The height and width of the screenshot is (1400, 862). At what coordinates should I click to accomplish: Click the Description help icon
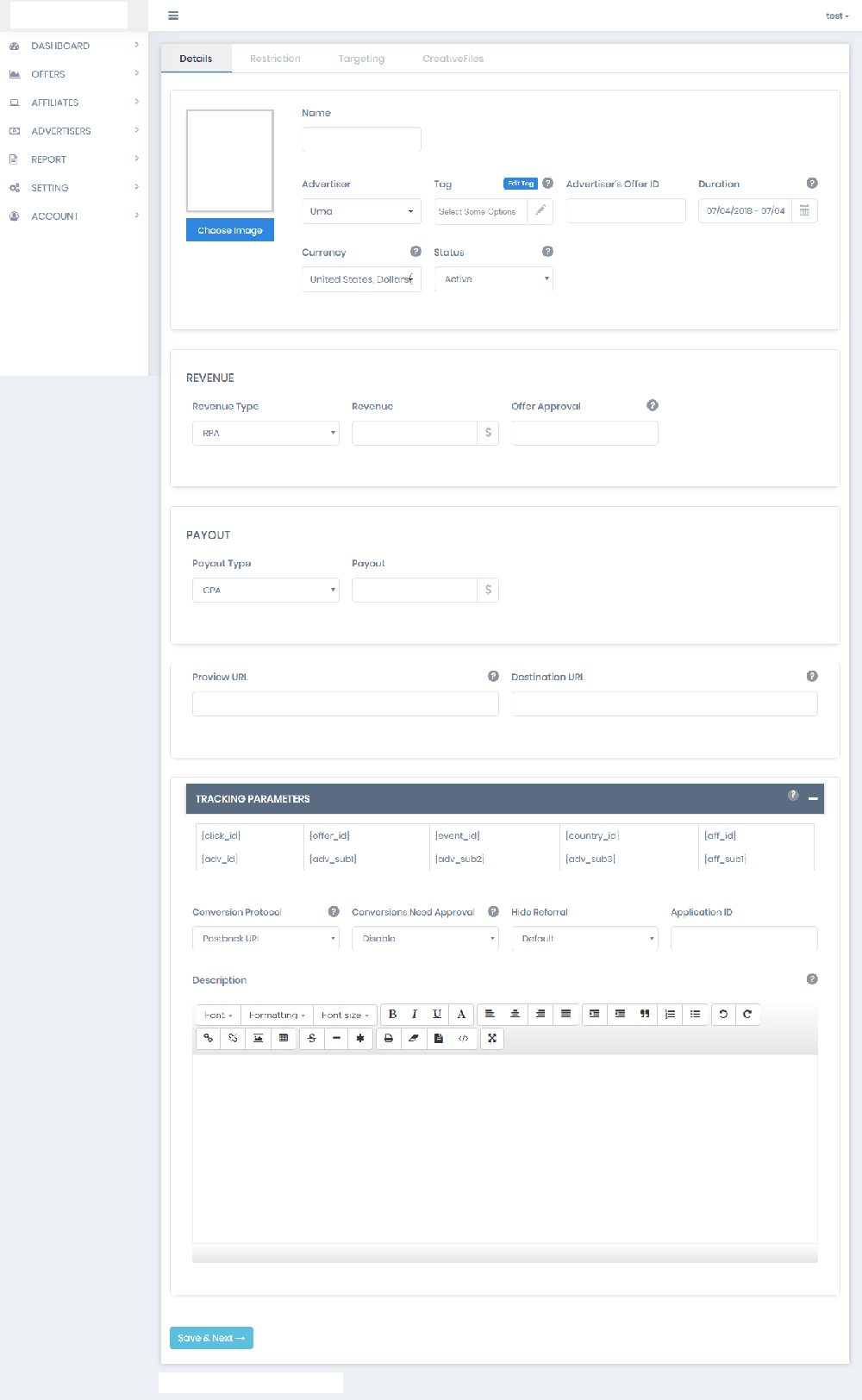(x=812, y=979)
